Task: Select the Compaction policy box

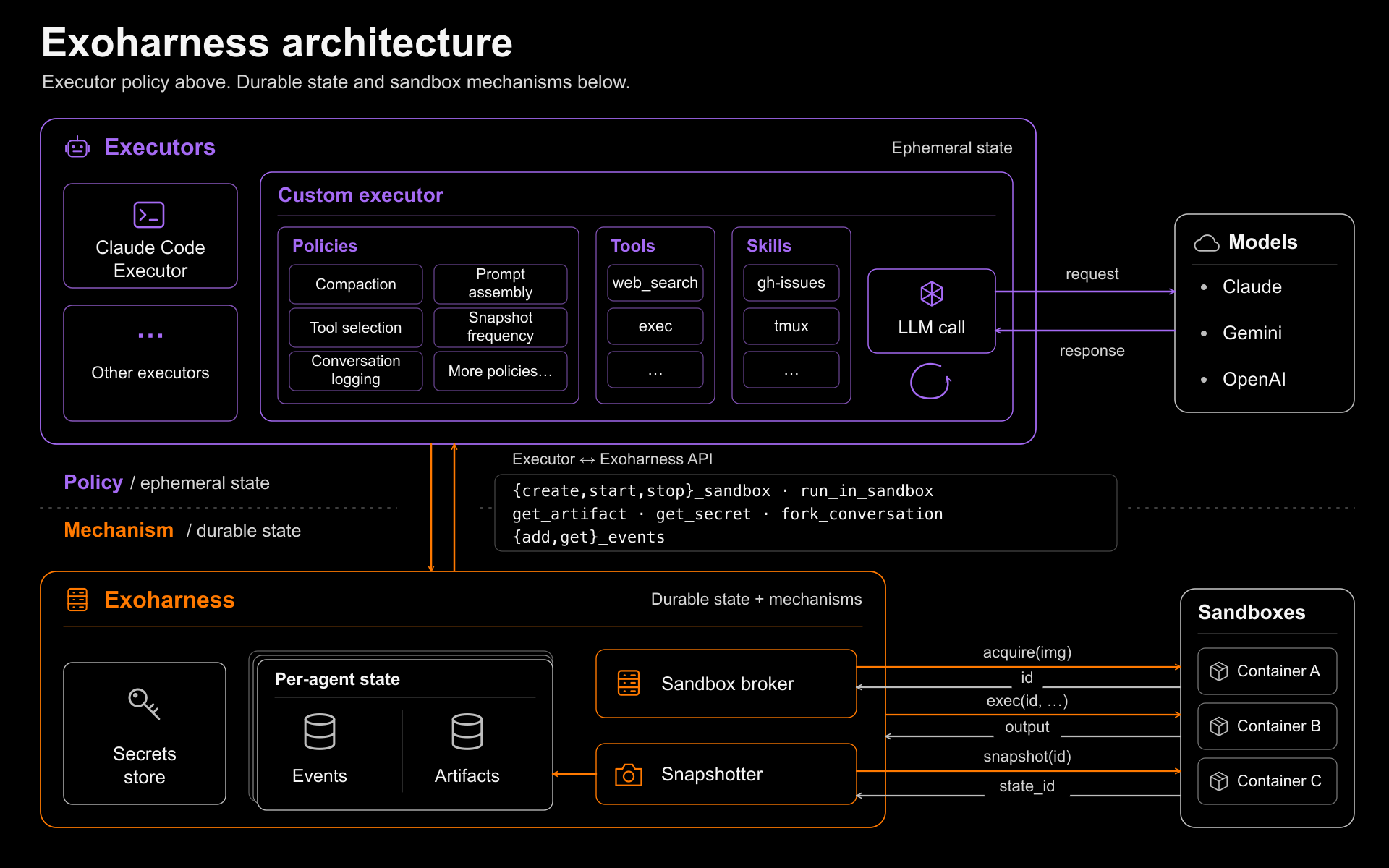Action: (356, 284)
